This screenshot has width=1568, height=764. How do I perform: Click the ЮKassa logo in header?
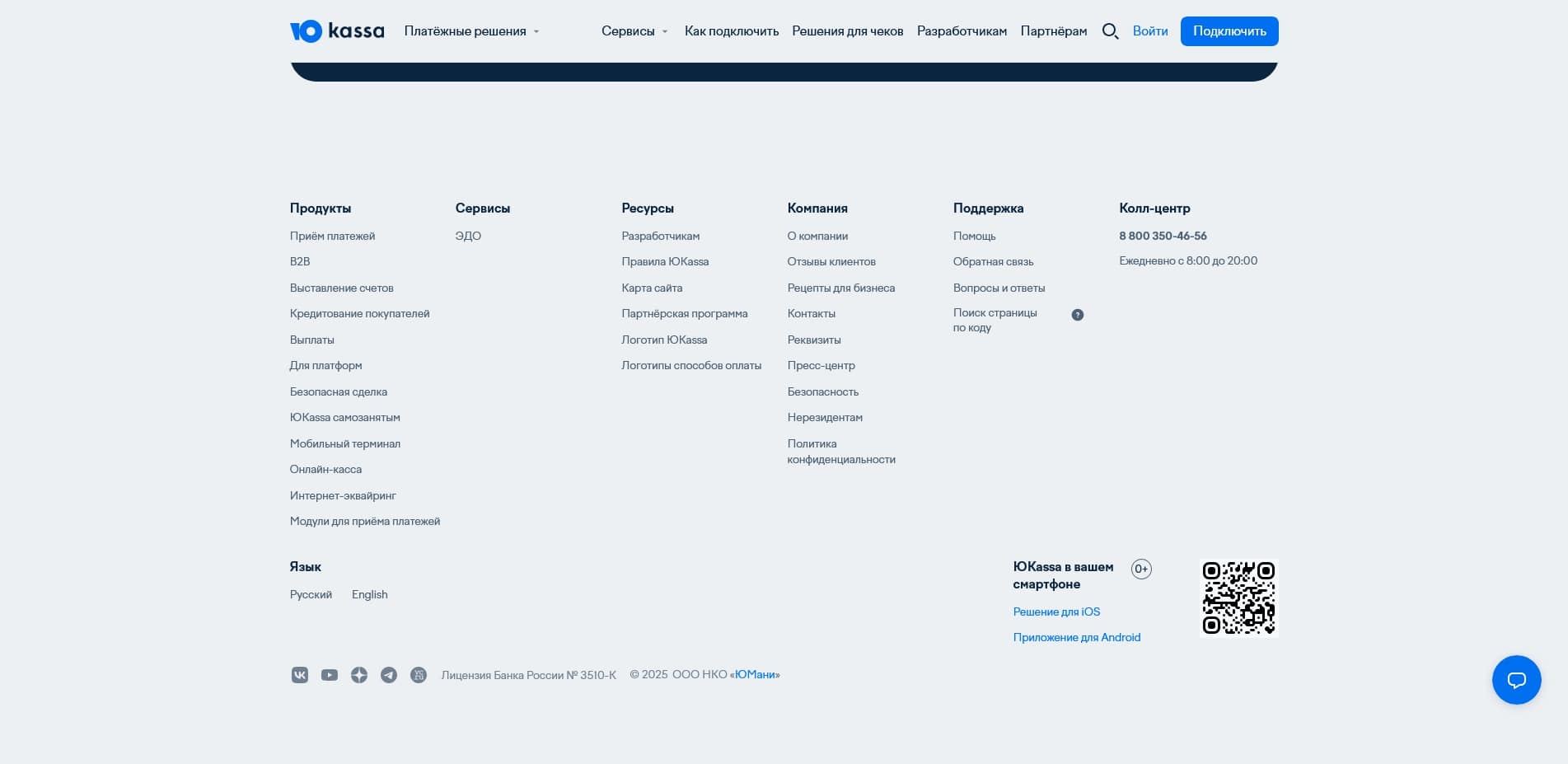coord(336,30)
